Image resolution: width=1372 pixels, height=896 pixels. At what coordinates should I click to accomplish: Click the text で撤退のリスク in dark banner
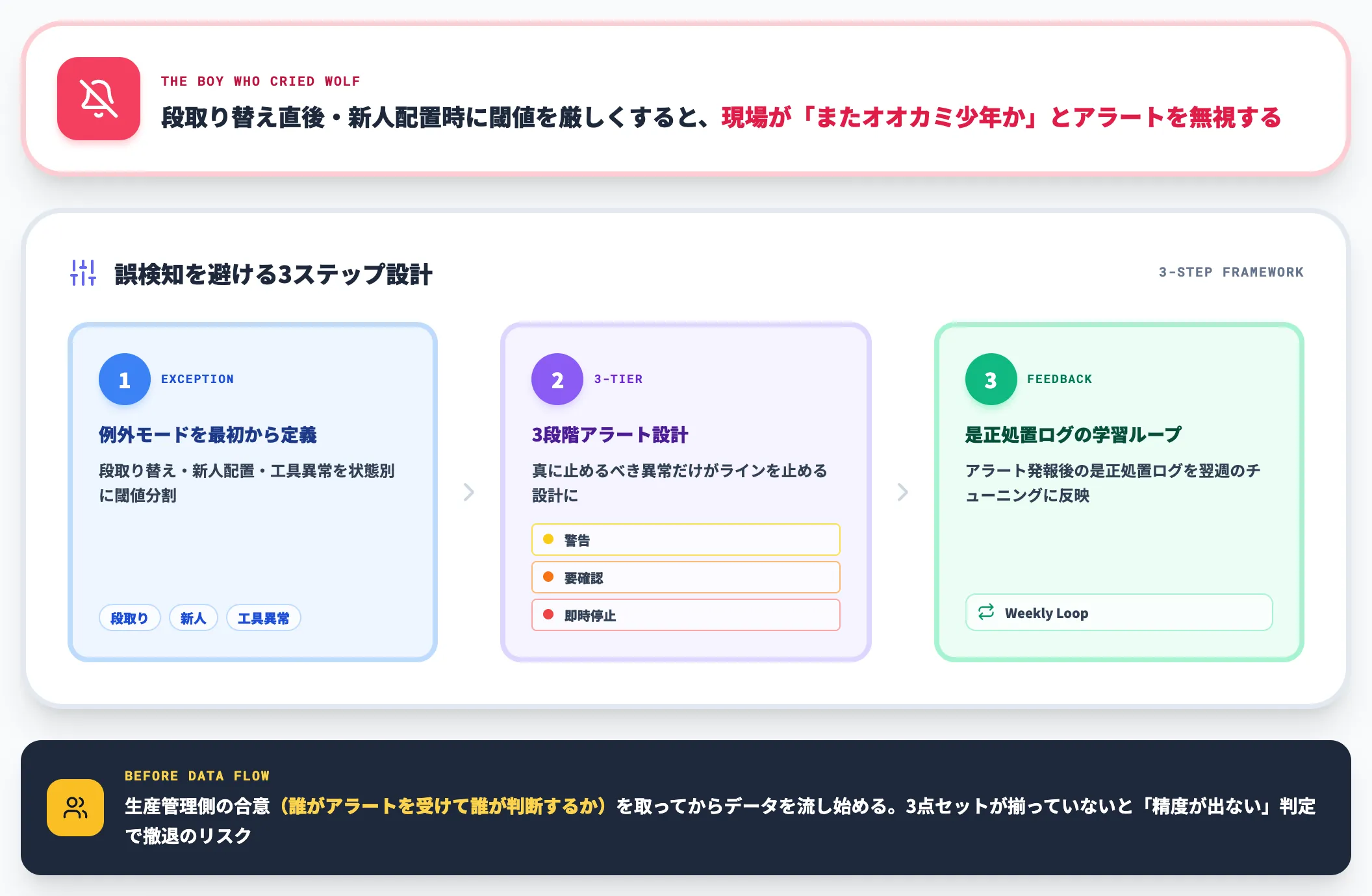coord(188,836)
